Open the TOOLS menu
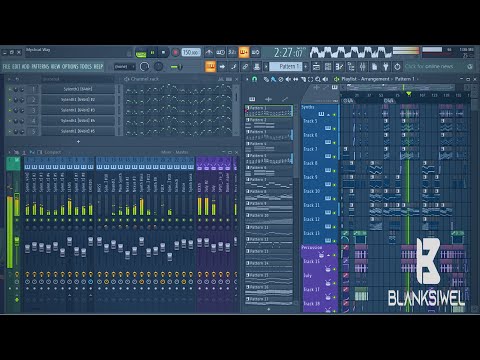Screen dimensions: 480x360 86,67
